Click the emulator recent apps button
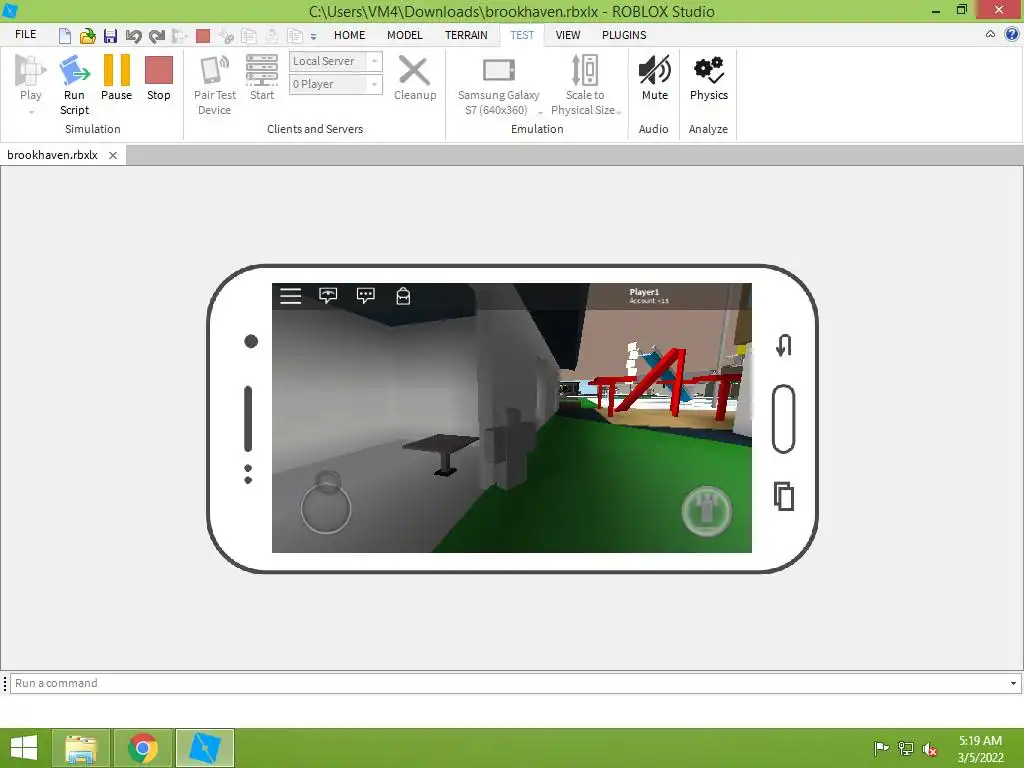This screenshot has height=768, width=1024. coord(784,496)
